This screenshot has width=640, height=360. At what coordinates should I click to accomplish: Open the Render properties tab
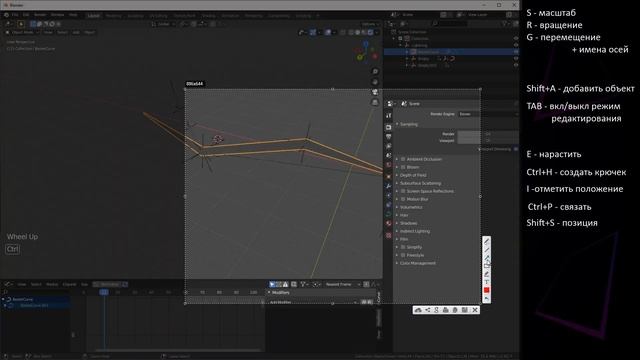point(389,127)
